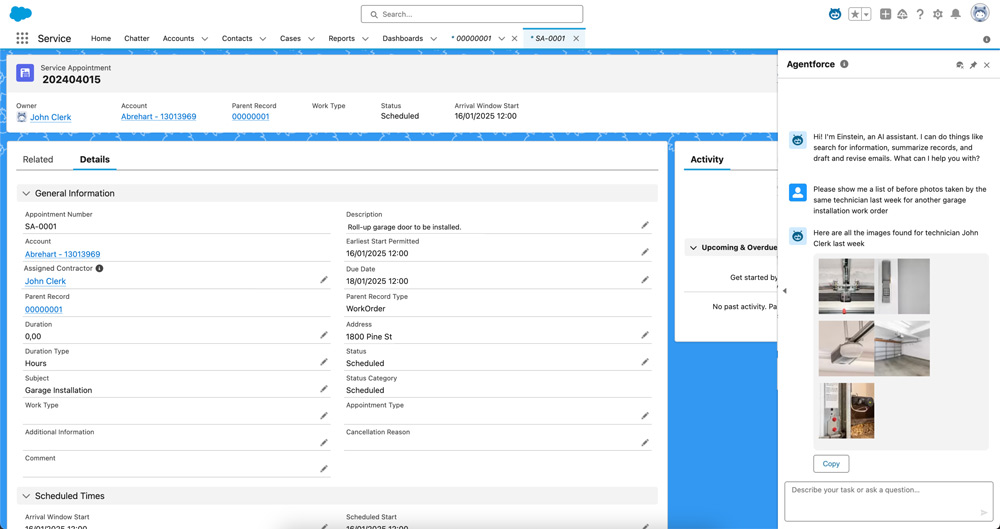
Task: Open Parent Record 00000001 header link
Action: tap(251, 117)
